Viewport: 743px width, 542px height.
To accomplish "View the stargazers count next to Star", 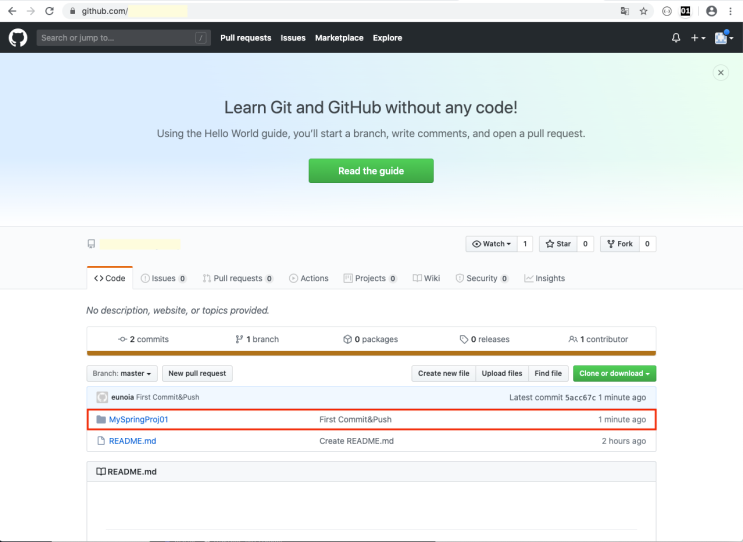I will (x=585, y=244).
